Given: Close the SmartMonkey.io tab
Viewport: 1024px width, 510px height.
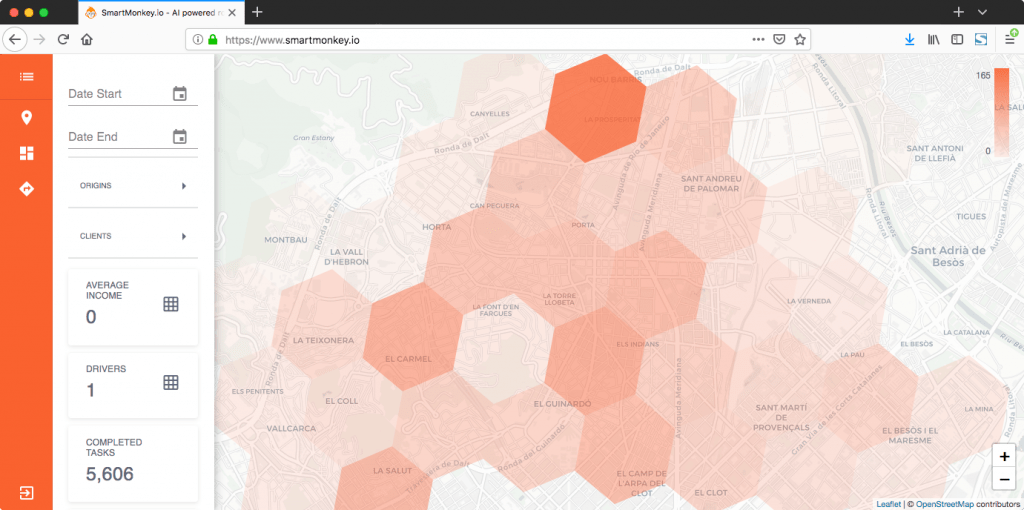Looking at the screenshot, I should click(232, 12).
